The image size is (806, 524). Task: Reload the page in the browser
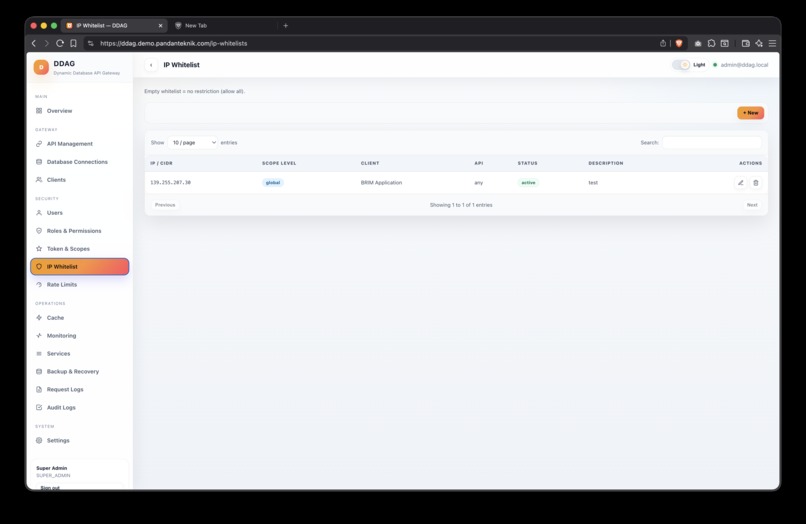pyautogui.click(x=60, y=43)
